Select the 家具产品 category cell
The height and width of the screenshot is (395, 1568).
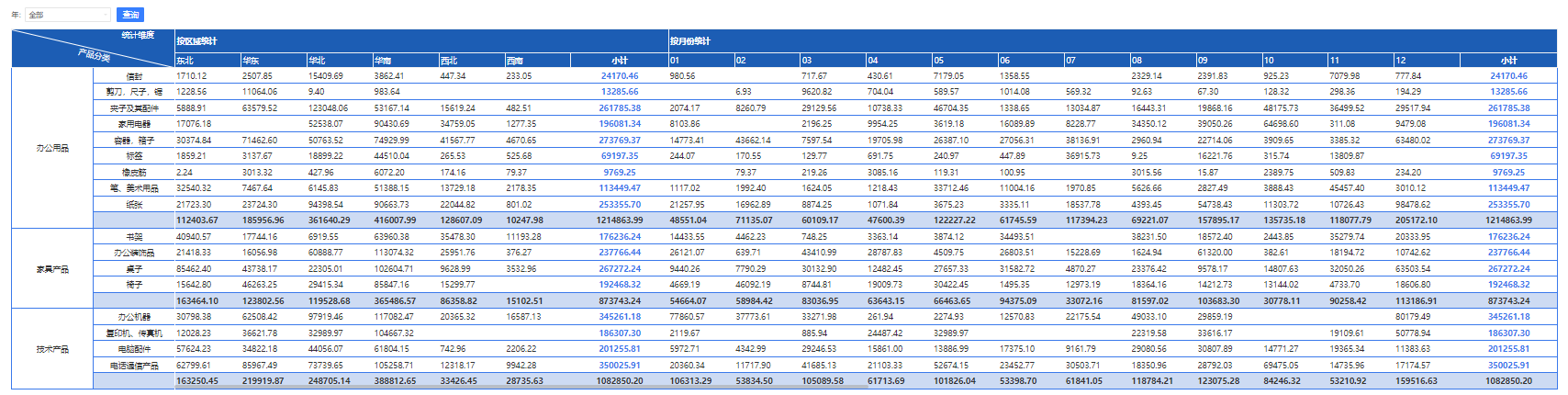click(x=52, y=269)
